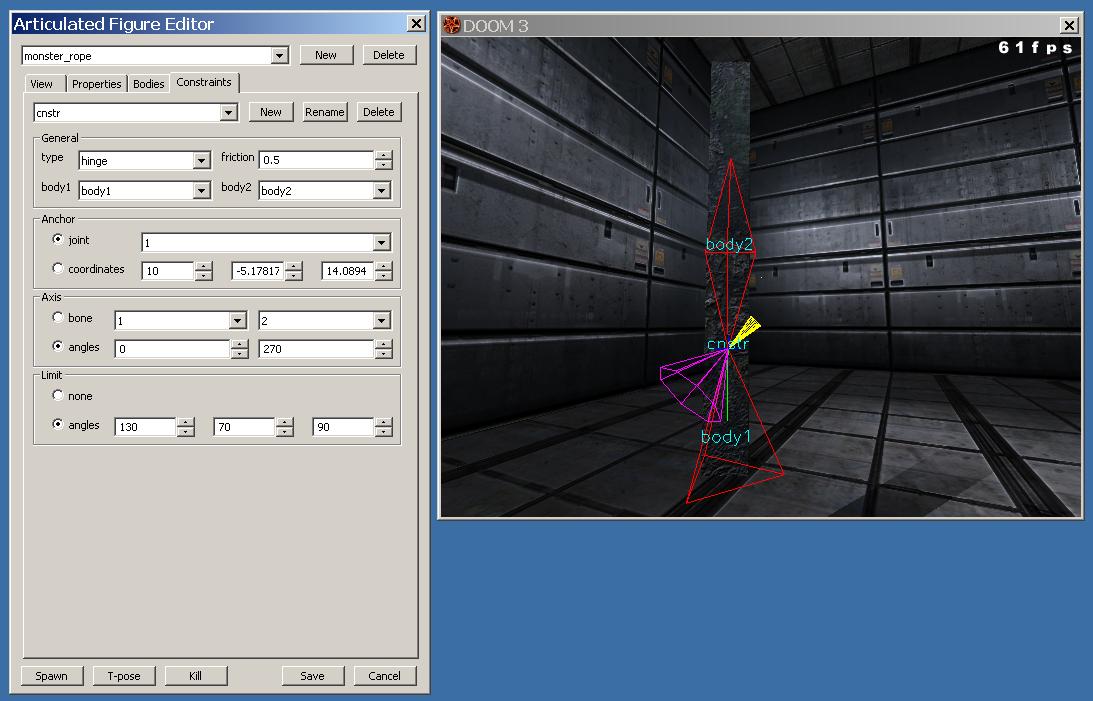Open the body2 dropdown
The width and height of the screenshot is (1093, 701).
[x=381, y=191]
